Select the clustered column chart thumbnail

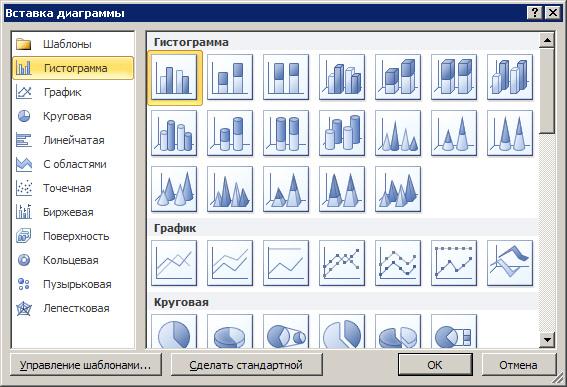point(174,77)
